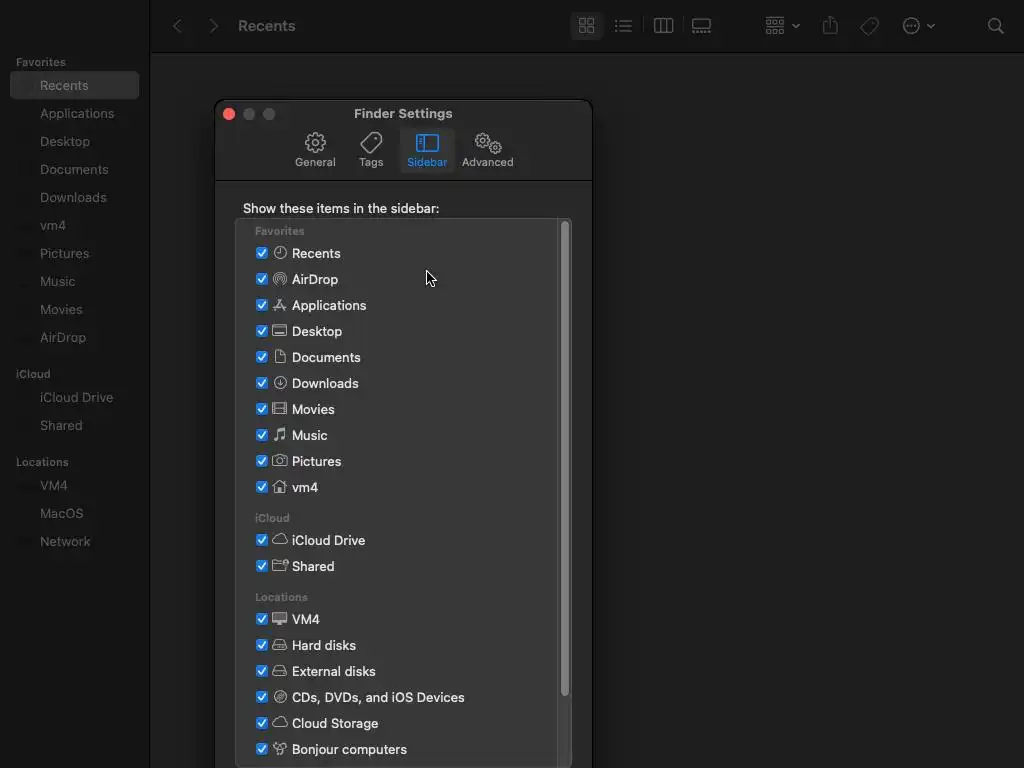This screenshot has width=1024, height=768.
Task: Close the Finder Settings window
Action: coord(229,114)
